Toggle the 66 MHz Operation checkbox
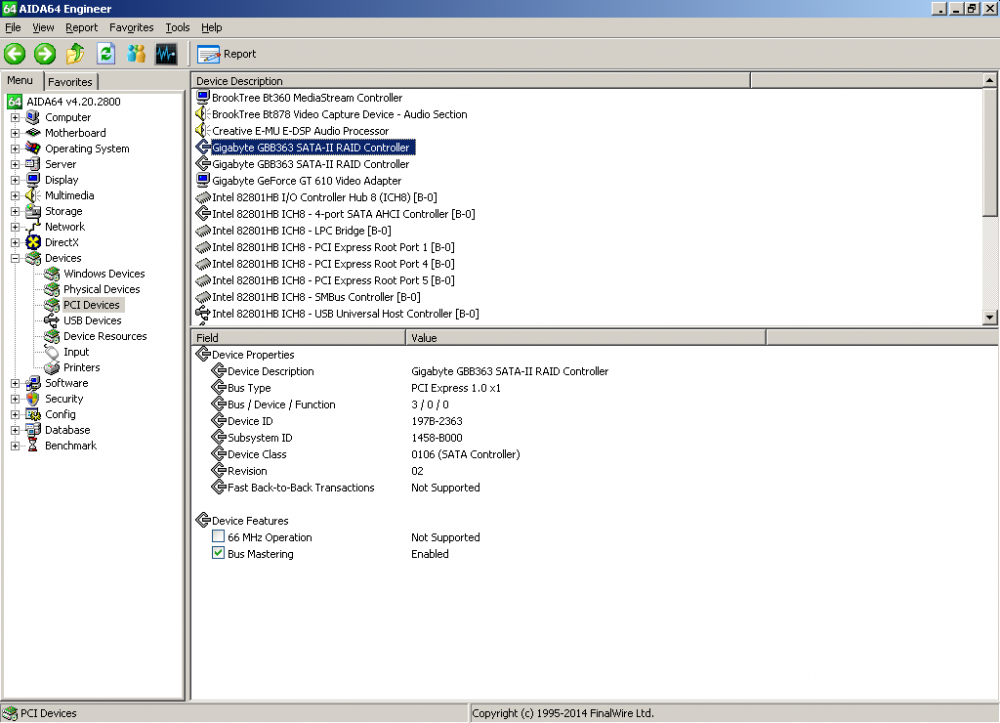Screen dimensions: 1000x723 218,537
